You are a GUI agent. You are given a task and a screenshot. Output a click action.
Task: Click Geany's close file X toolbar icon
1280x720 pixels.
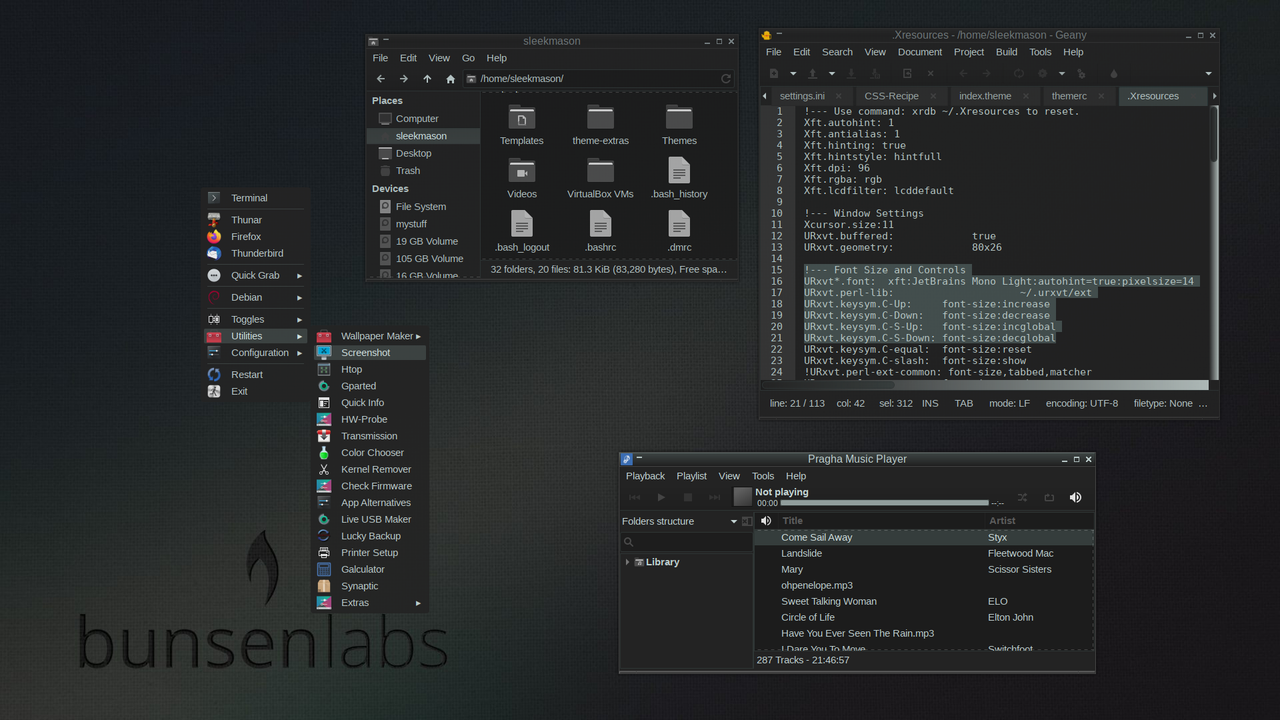point(931,73)
